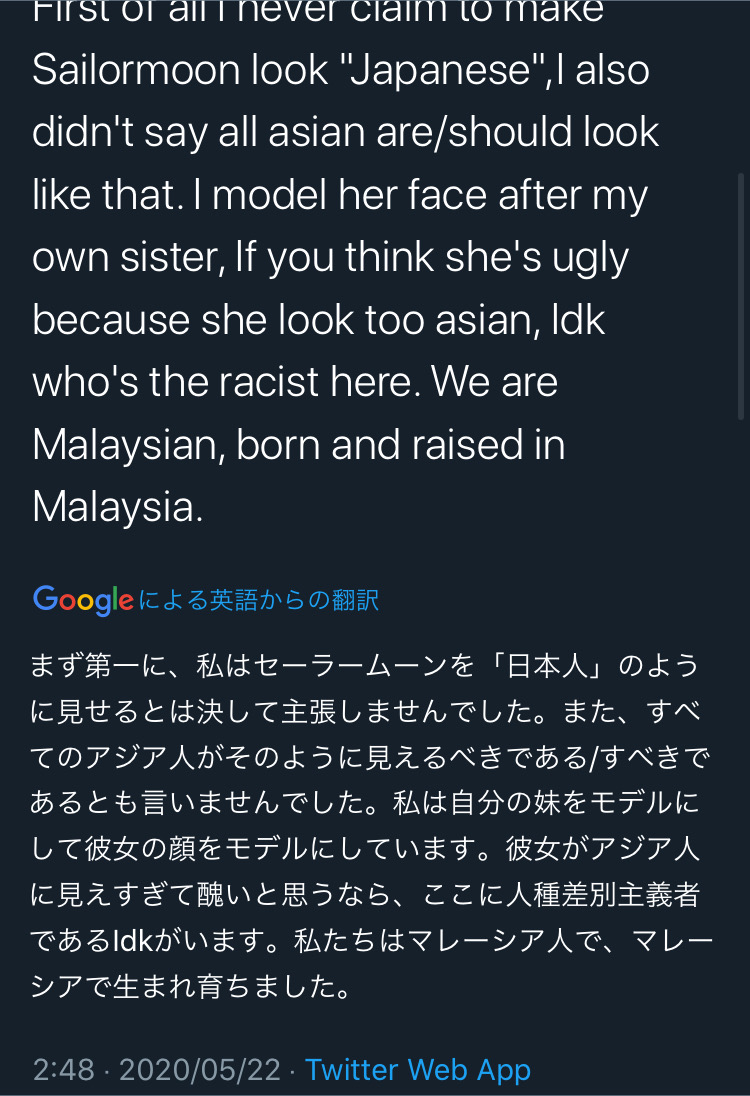Image resolution: width=750 pixels, height=1096 pixels.
Task: Click the translated line starting 'まず第一に'
Action: coord(363,665)
